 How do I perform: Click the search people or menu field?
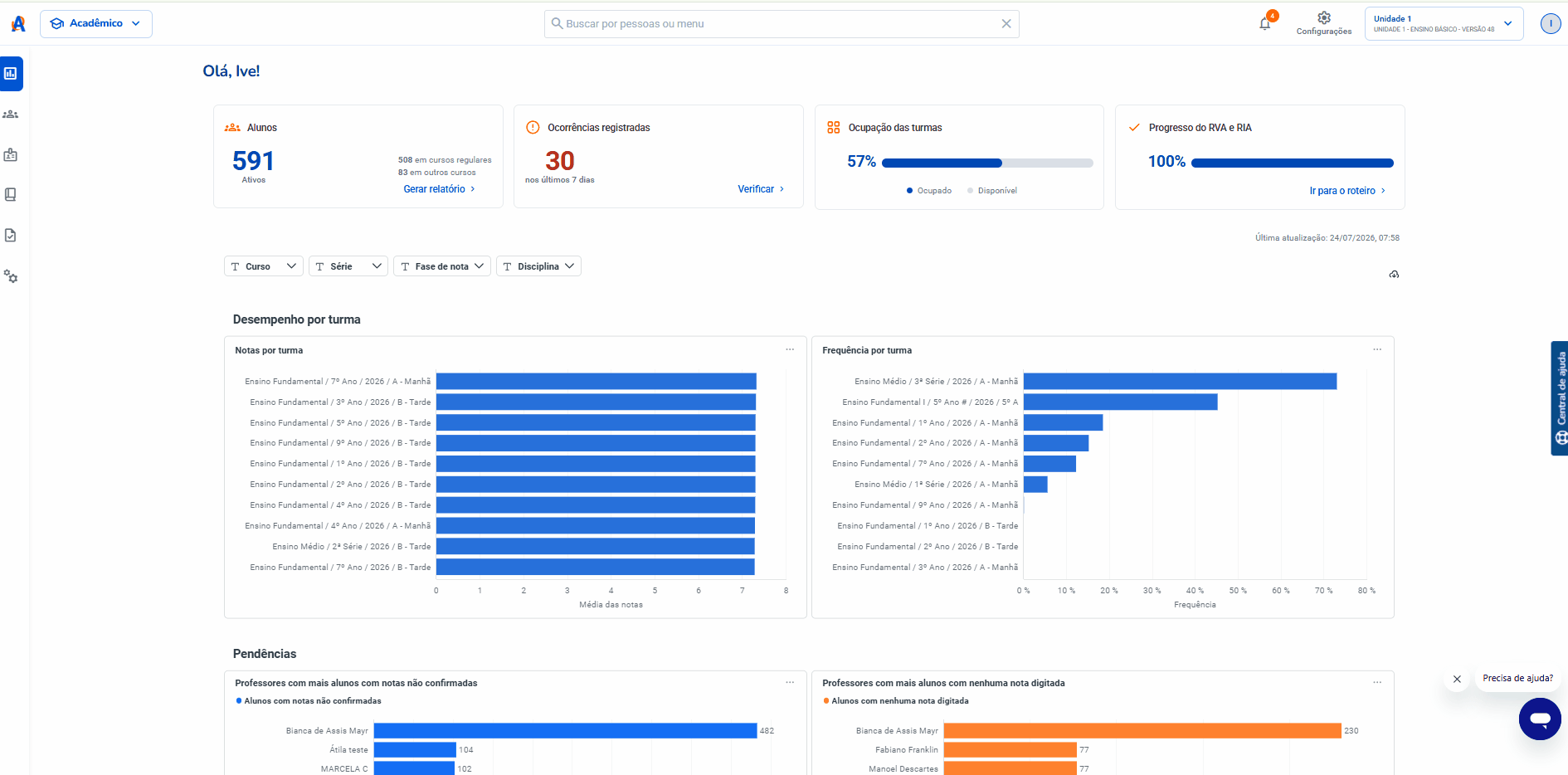[782, 24]
